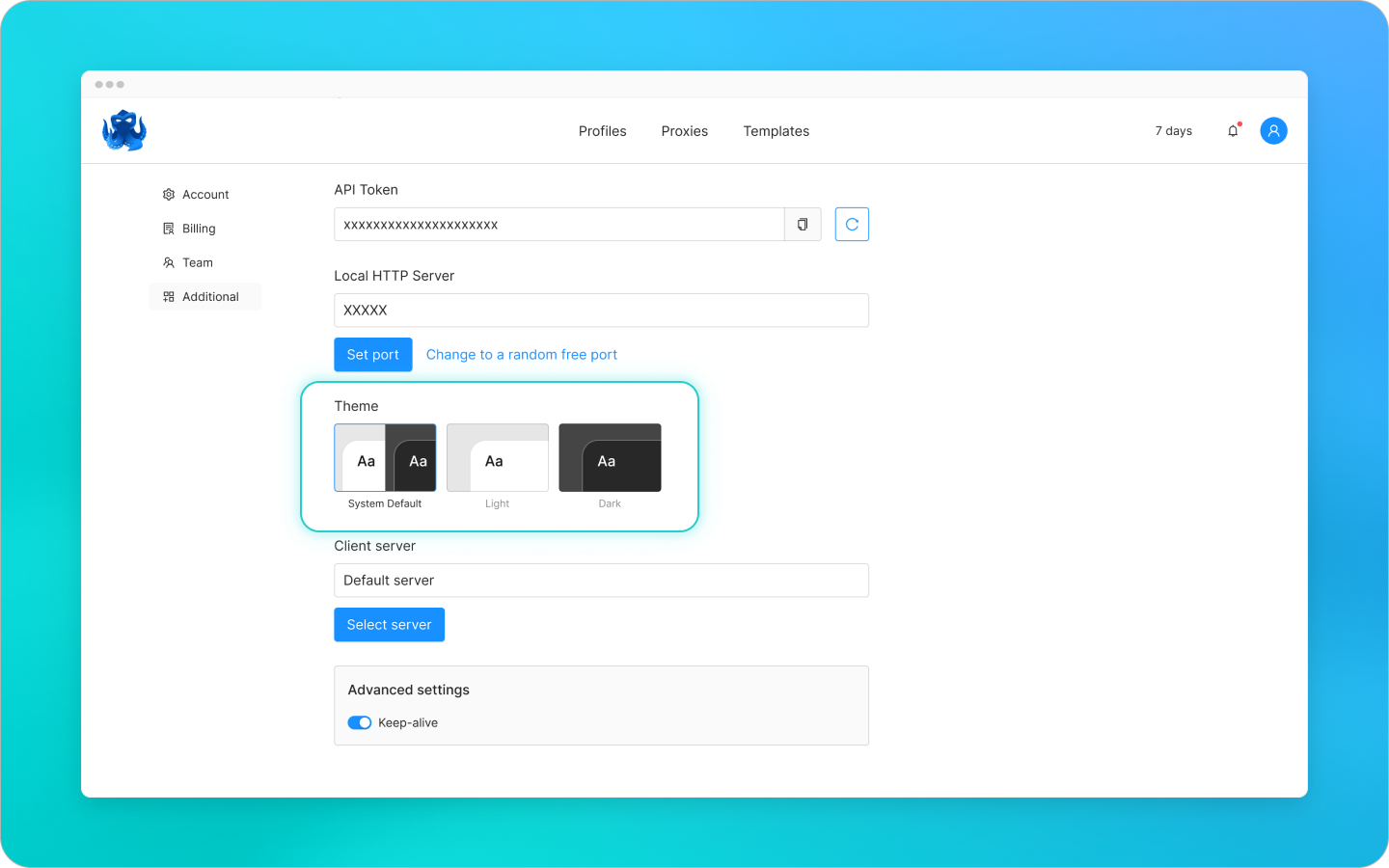Open the Team members icon

tap(168, 261)
